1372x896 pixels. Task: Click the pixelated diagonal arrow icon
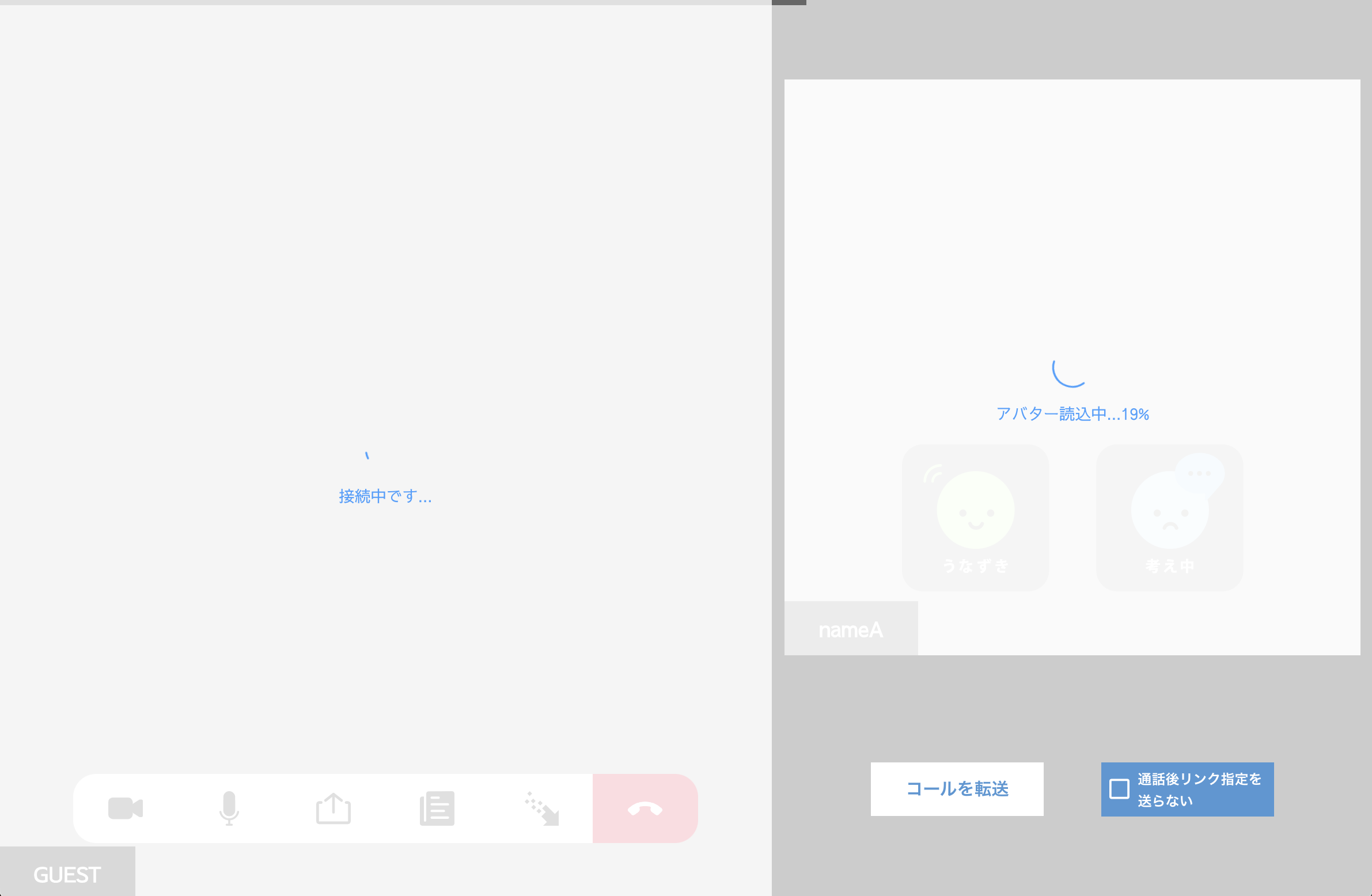[x=541, y=808]
